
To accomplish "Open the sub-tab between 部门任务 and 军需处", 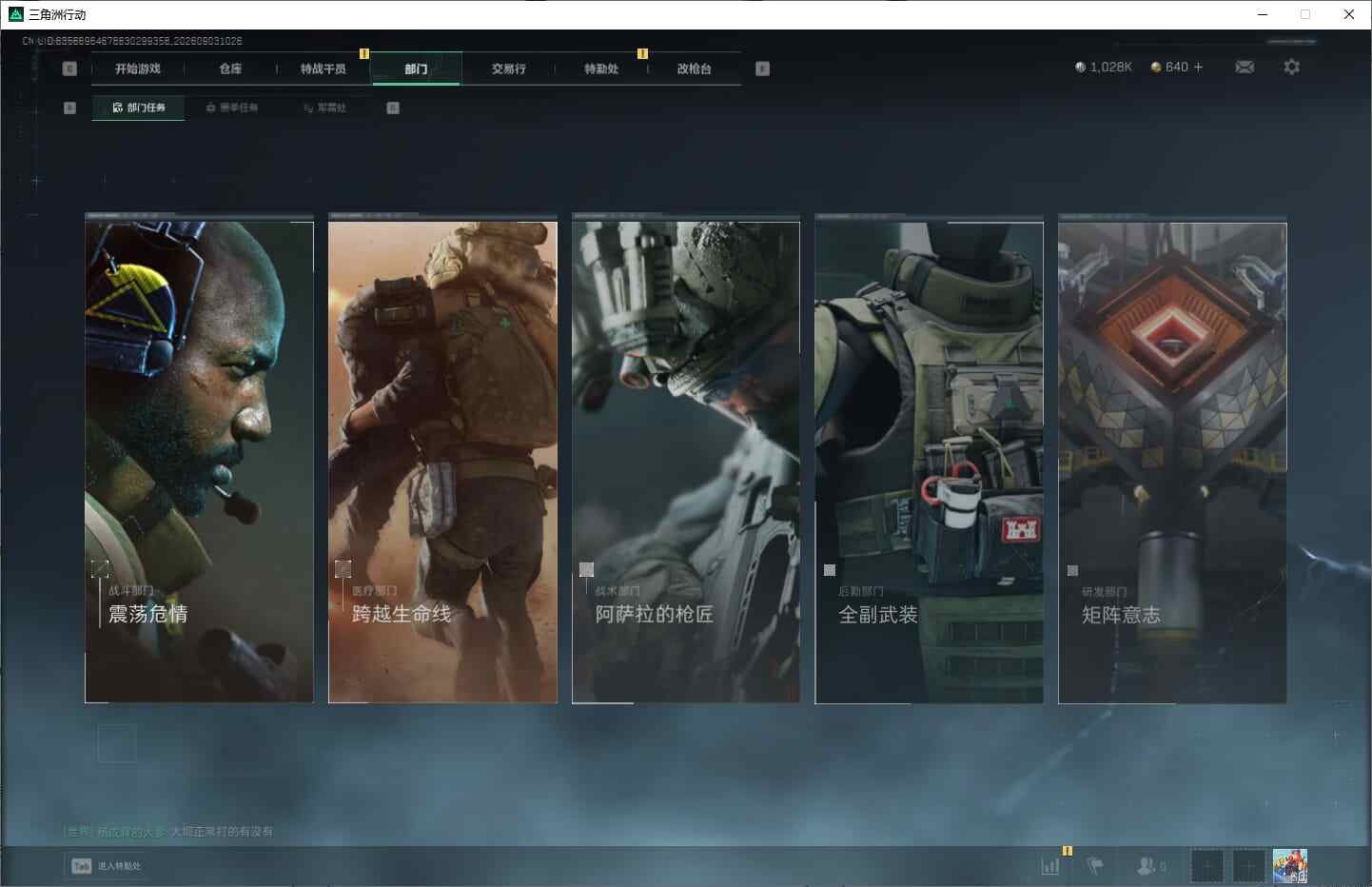I will pyautogui.click(x=232, y=108).
